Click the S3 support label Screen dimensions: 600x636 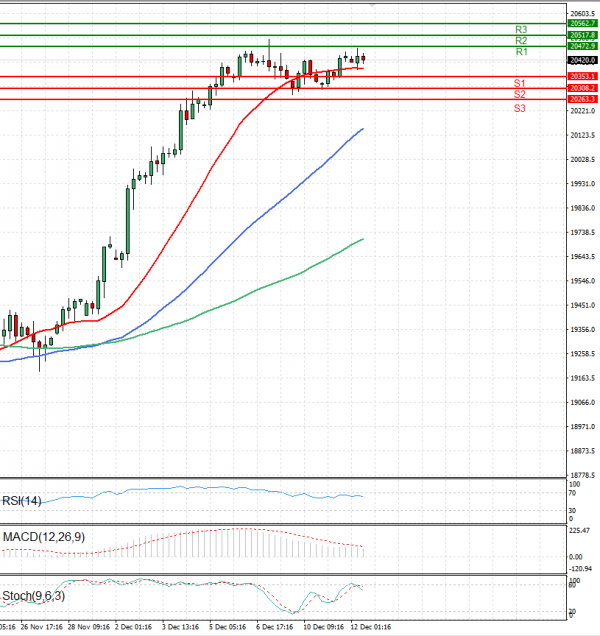(519, 108)
